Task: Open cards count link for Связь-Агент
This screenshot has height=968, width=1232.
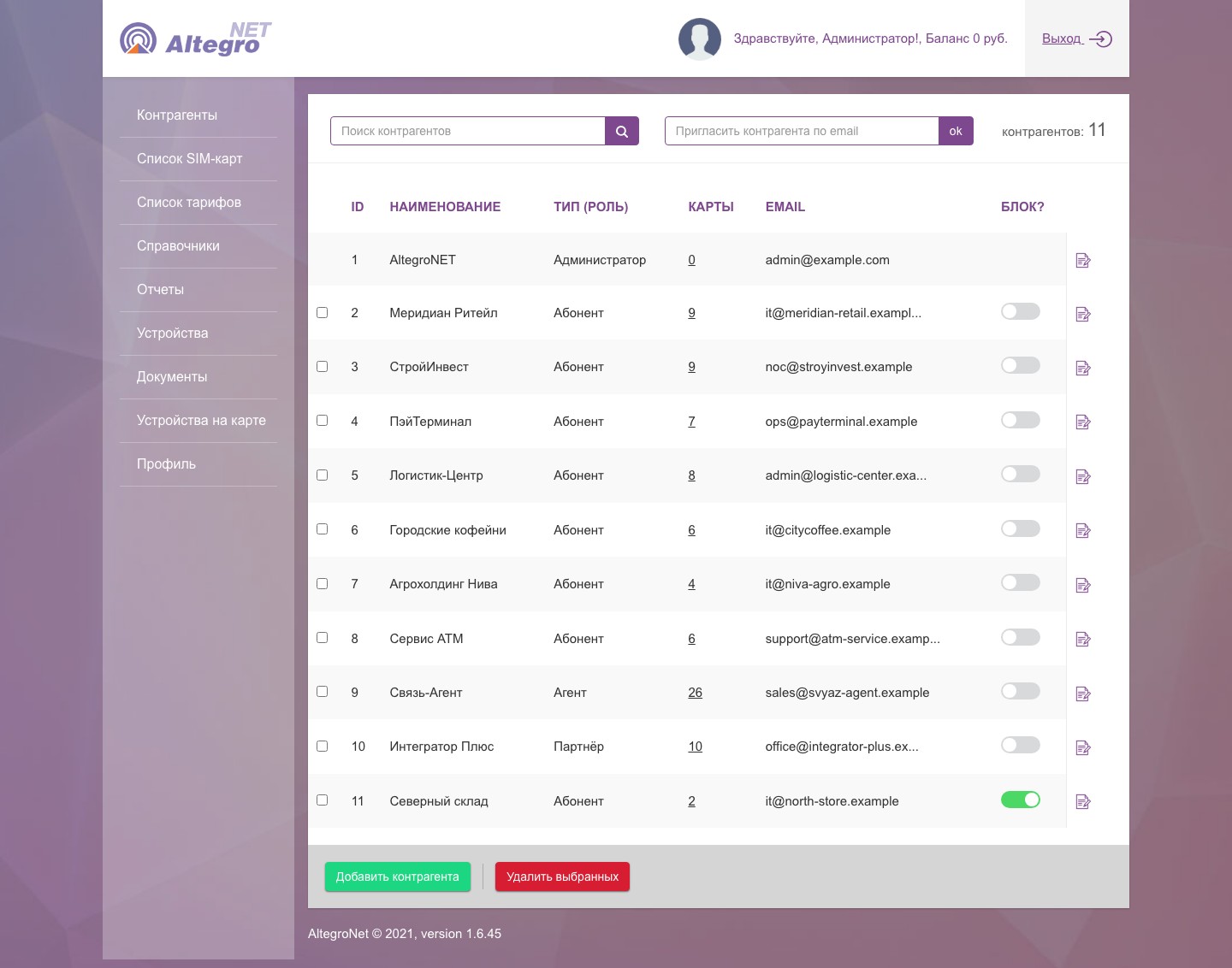Action: pos(695,693)
